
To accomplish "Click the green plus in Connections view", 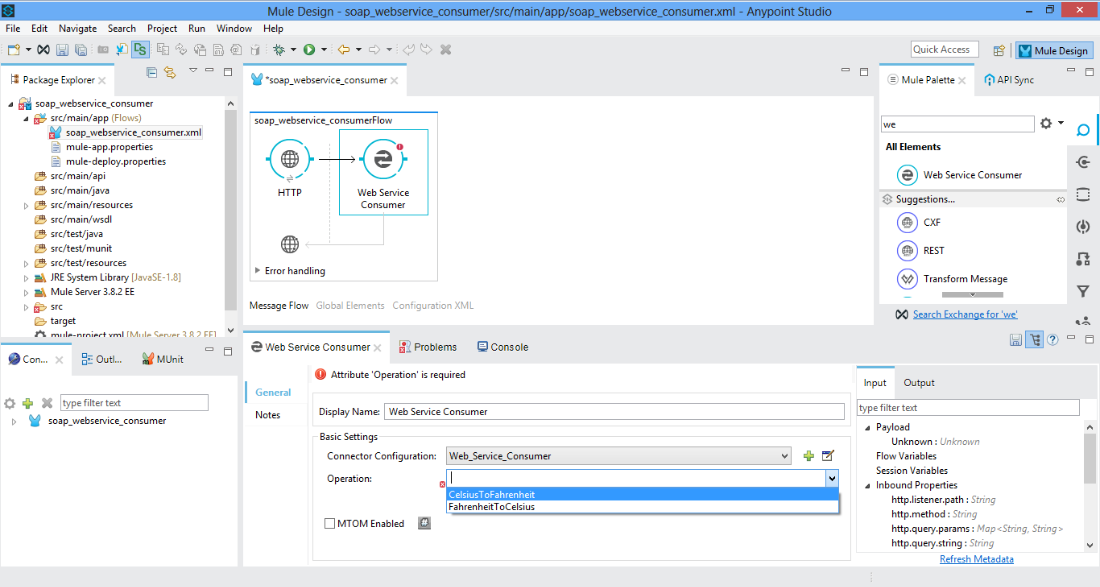I will (27, 403).
